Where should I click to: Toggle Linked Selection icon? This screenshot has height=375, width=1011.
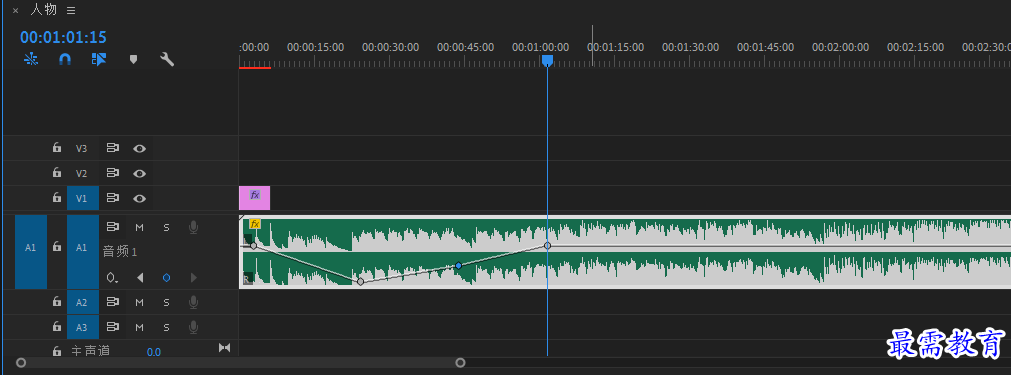coord(99,59)
